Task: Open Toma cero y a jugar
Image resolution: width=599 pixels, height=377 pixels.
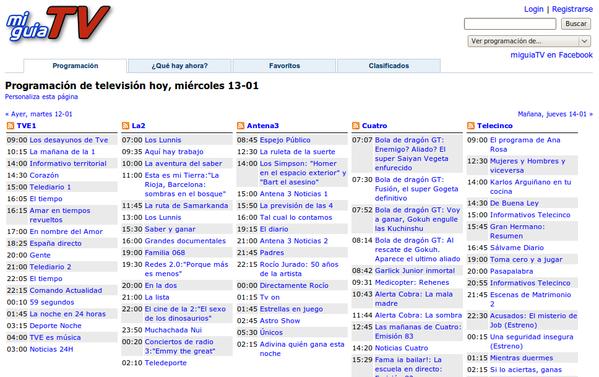Action: coord(526,260)
